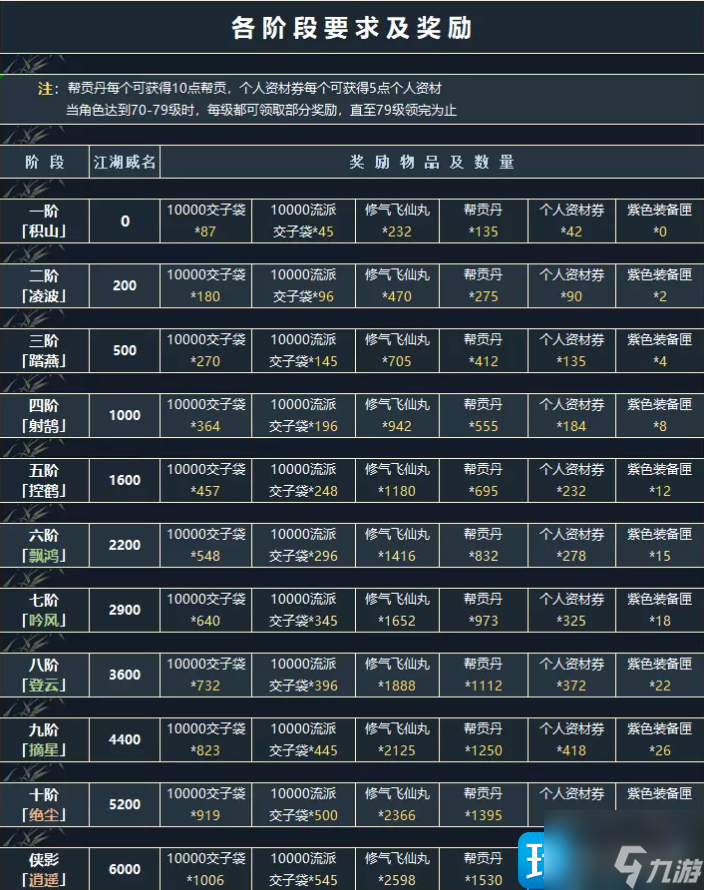
Task: Click the 江湖威名 value 4400
Action: (x=124, y=740)
